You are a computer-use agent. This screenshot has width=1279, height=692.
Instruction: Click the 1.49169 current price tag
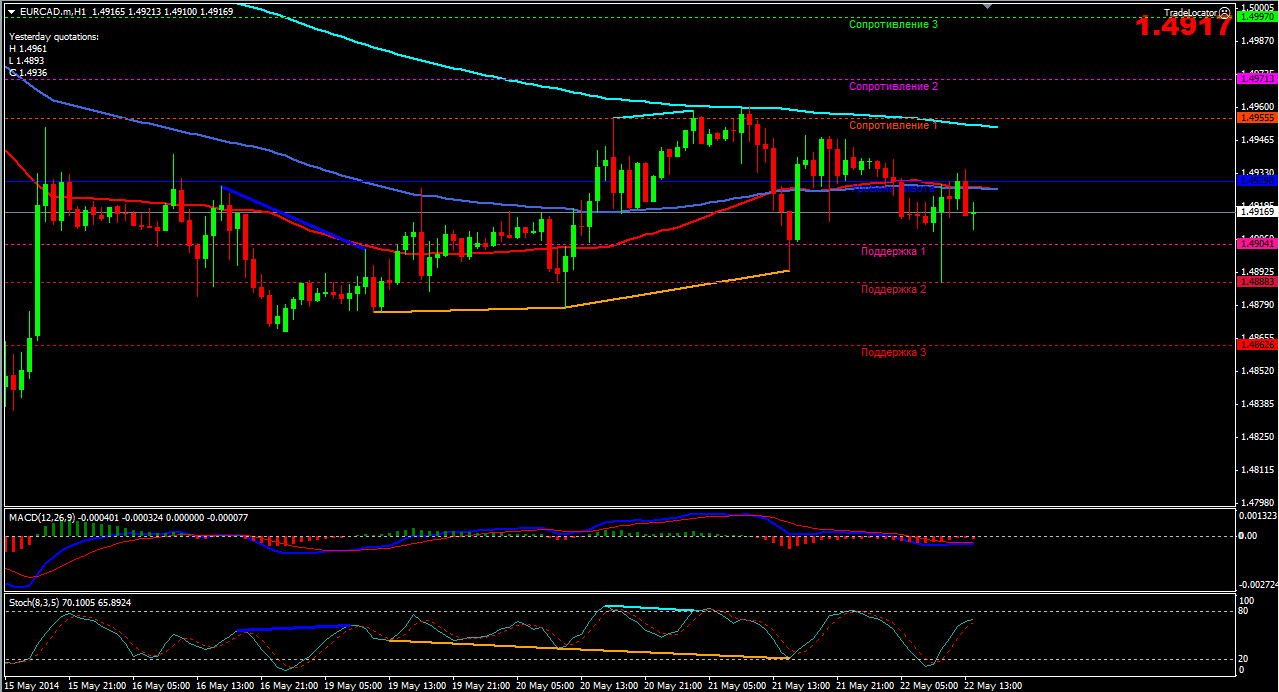[x=1256, y=212]
